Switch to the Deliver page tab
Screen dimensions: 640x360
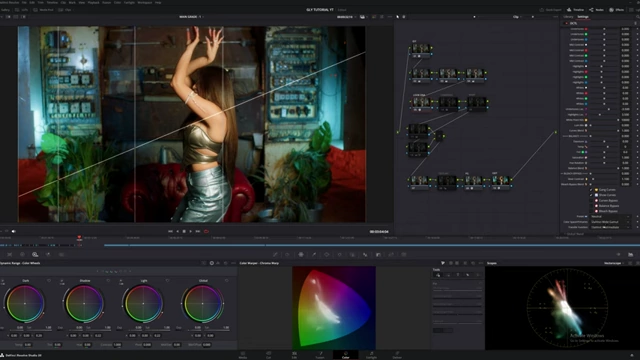coord(397,355)
